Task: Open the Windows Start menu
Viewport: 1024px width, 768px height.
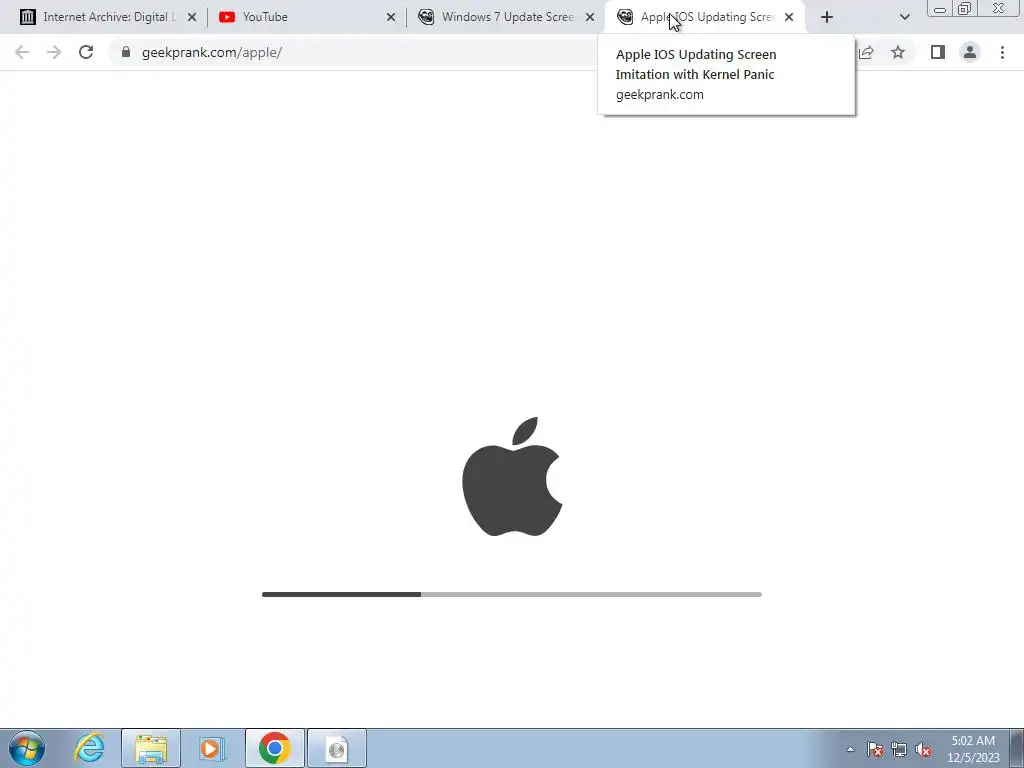Action: coord(27,748)
